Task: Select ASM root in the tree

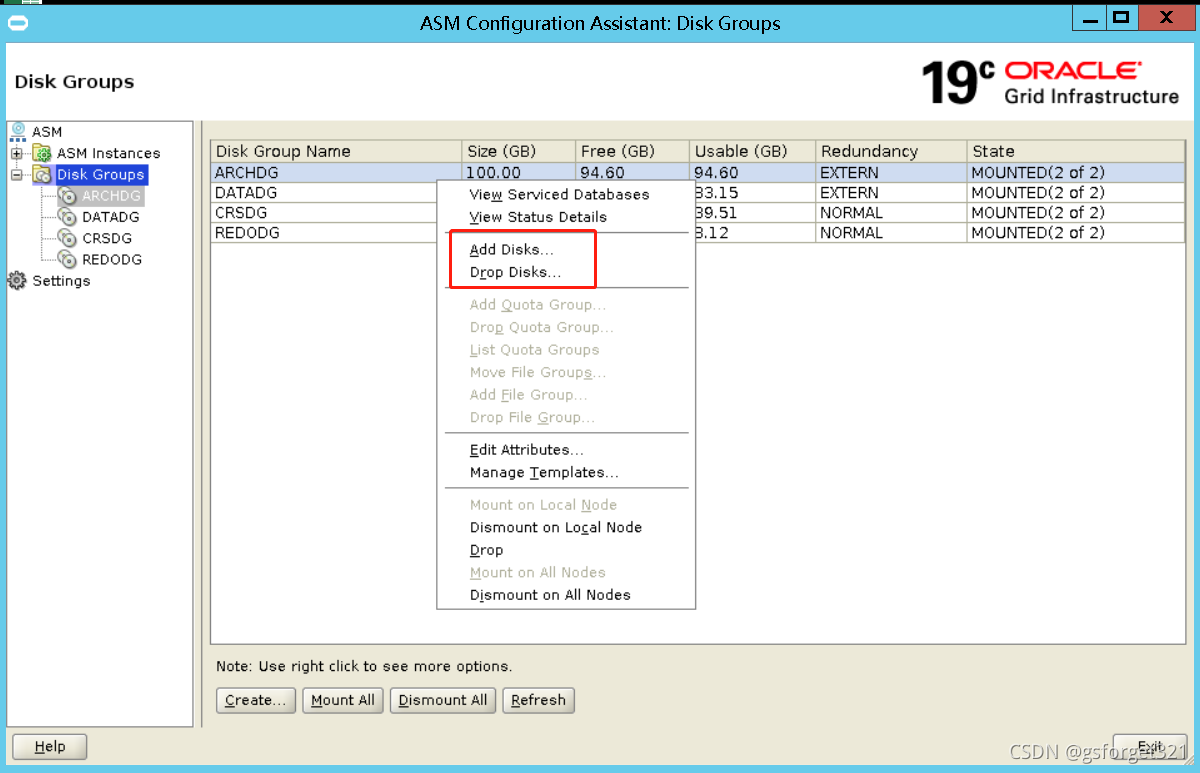Action: 46,131
